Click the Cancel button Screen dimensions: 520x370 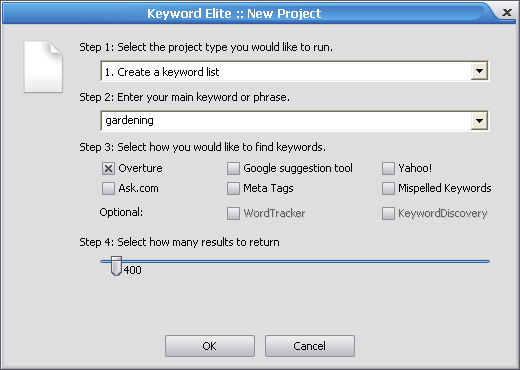[x=310, y=346]
